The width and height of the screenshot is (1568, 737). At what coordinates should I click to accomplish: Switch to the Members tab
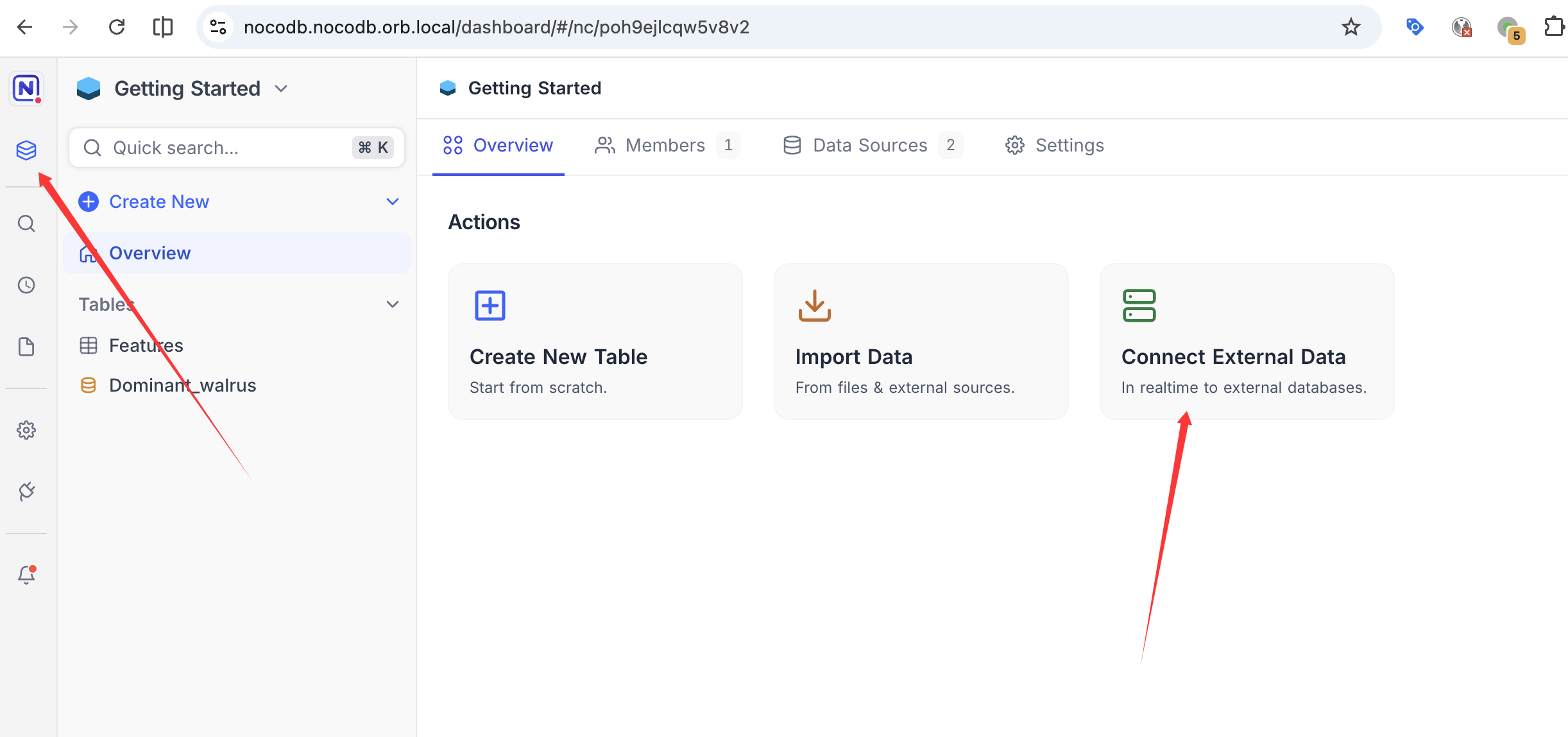coord(665,145)
